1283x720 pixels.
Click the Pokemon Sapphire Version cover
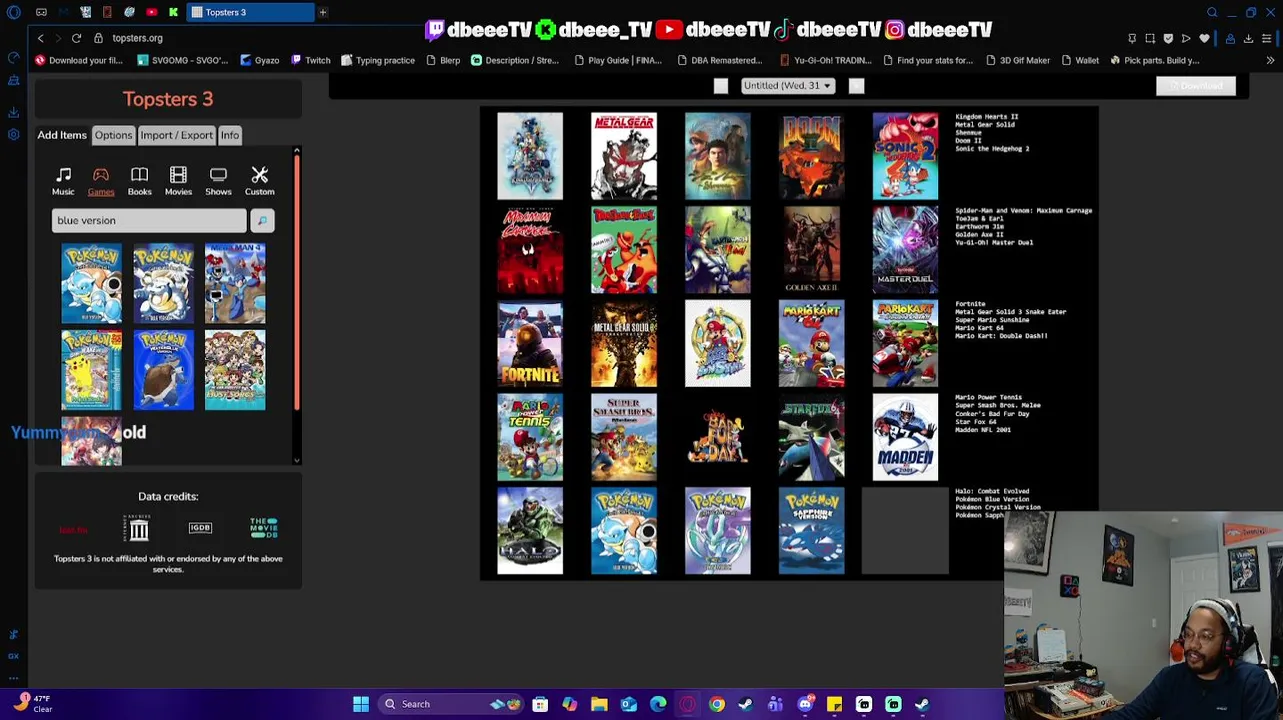point(811,531)
